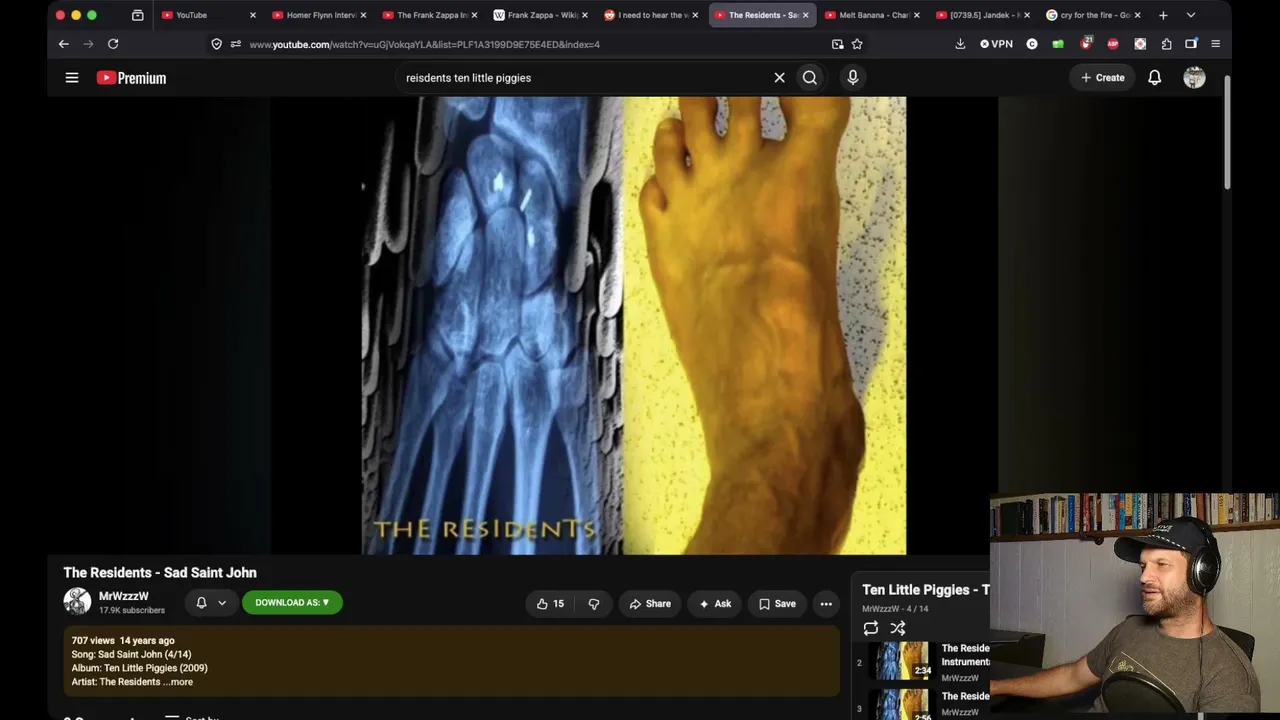Viewport: 1280px width, 720px height.
Task: Open a new browser tab
Action: point(1163,15)
